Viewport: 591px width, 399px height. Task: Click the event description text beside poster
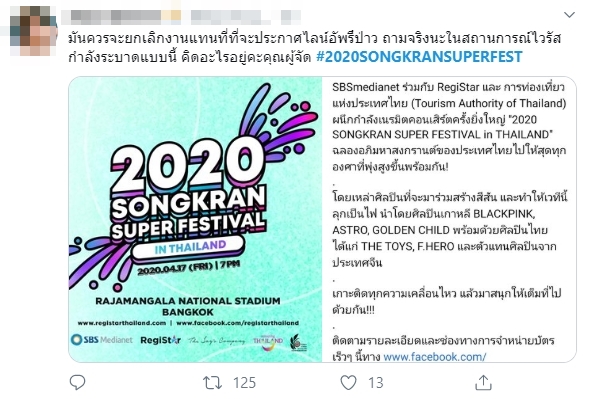(x=449, y=220)
